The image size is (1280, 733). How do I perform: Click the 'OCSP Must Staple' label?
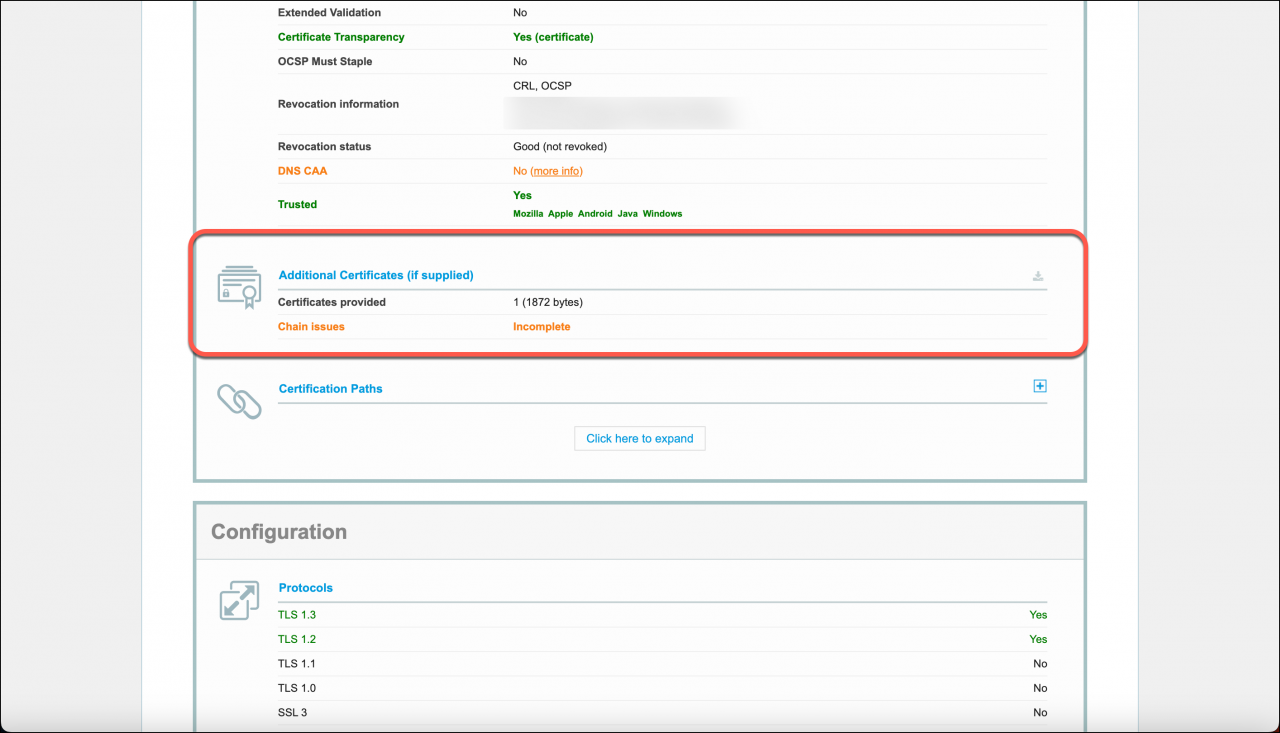pyautogui.click(x=326, y=62)
